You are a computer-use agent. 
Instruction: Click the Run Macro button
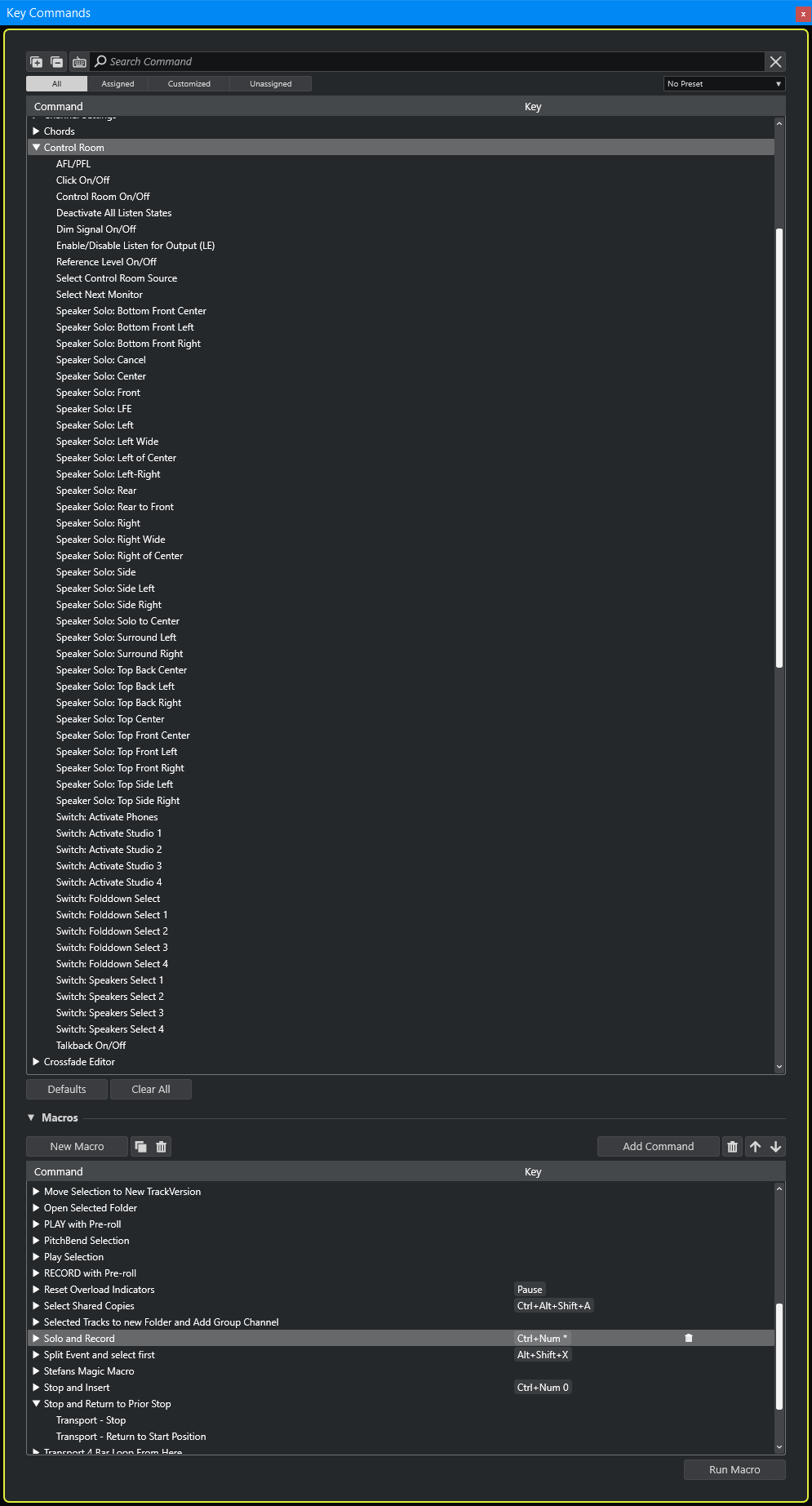[734, 1470]
